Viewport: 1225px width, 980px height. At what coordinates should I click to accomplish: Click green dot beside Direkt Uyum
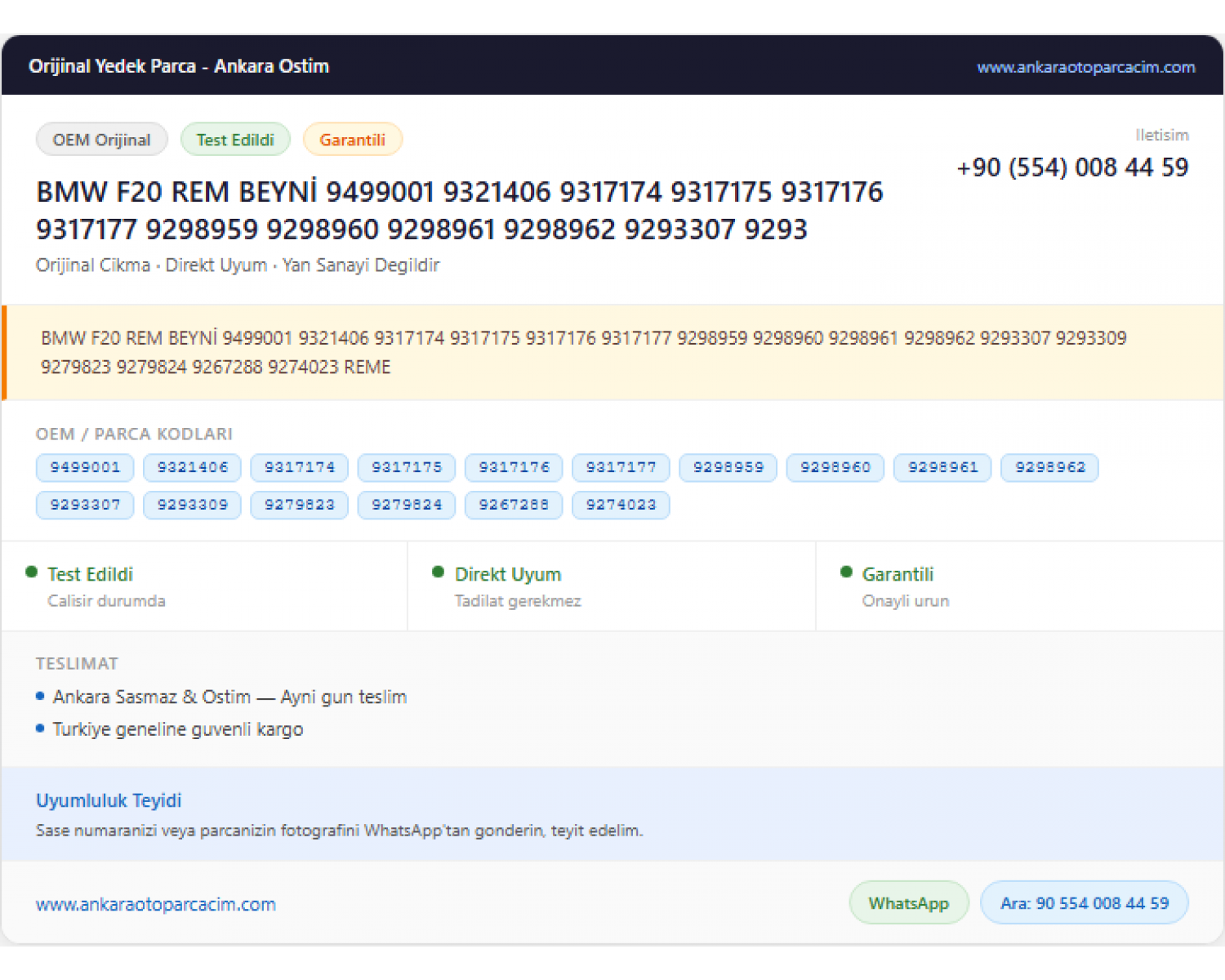point(439,572)
